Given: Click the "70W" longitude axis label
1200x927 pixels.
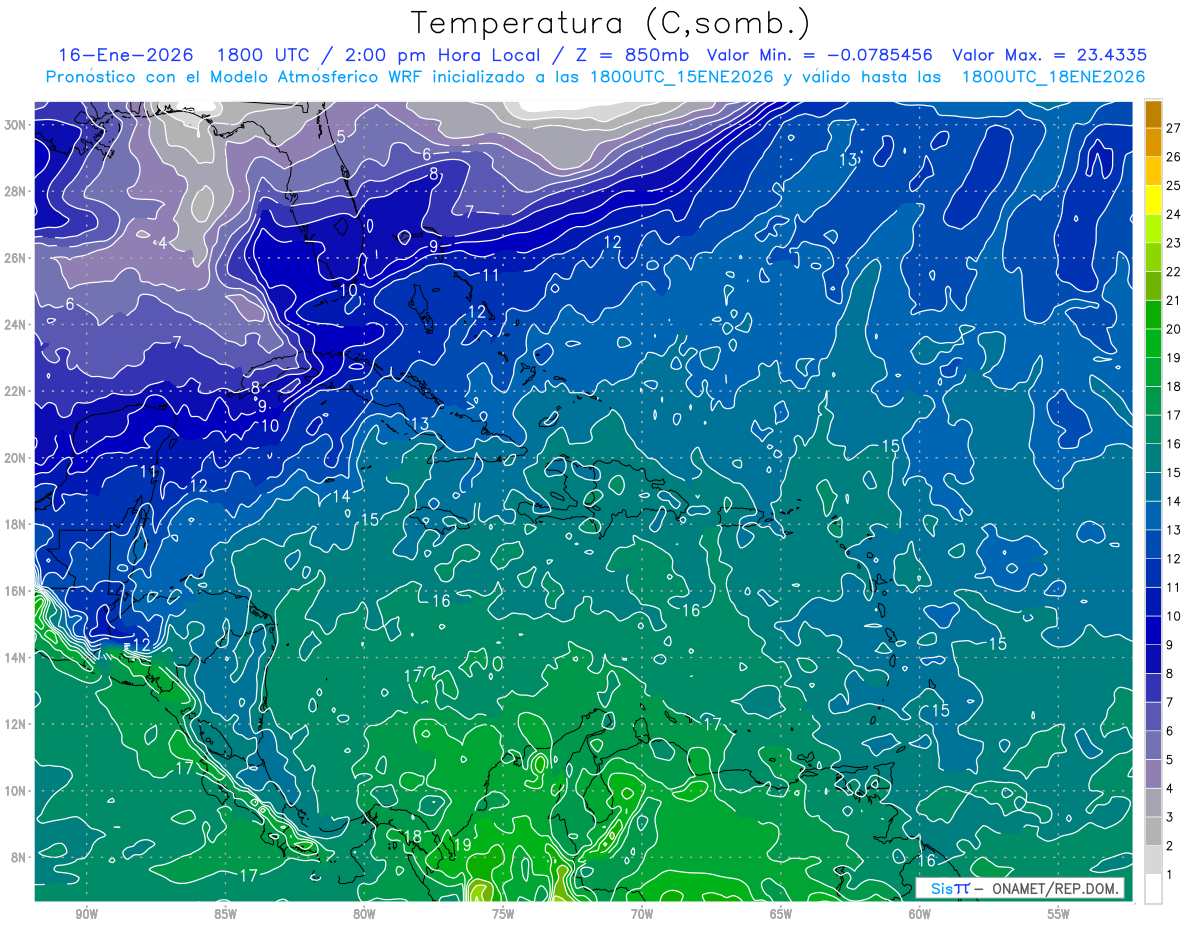Looking at the screenshot, I should click(x=642, y=915).
